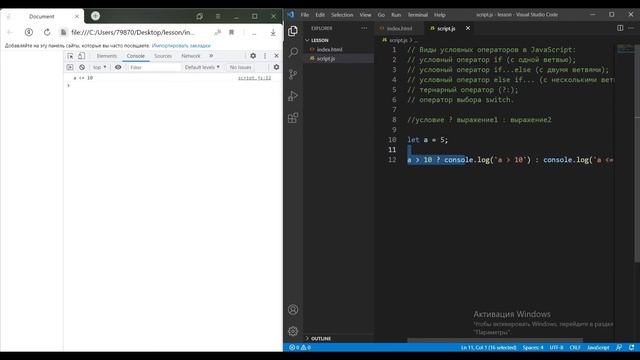Activate DevTools inspect element picker
The image size is (640, 360).
click(71, 56)
